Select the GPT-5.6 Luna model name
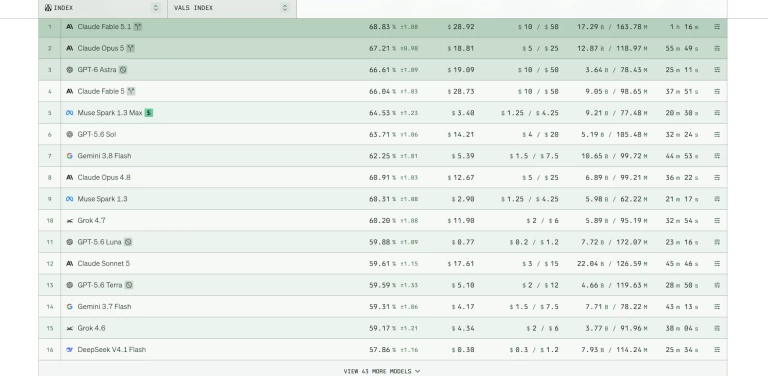 tap(99, 242)
